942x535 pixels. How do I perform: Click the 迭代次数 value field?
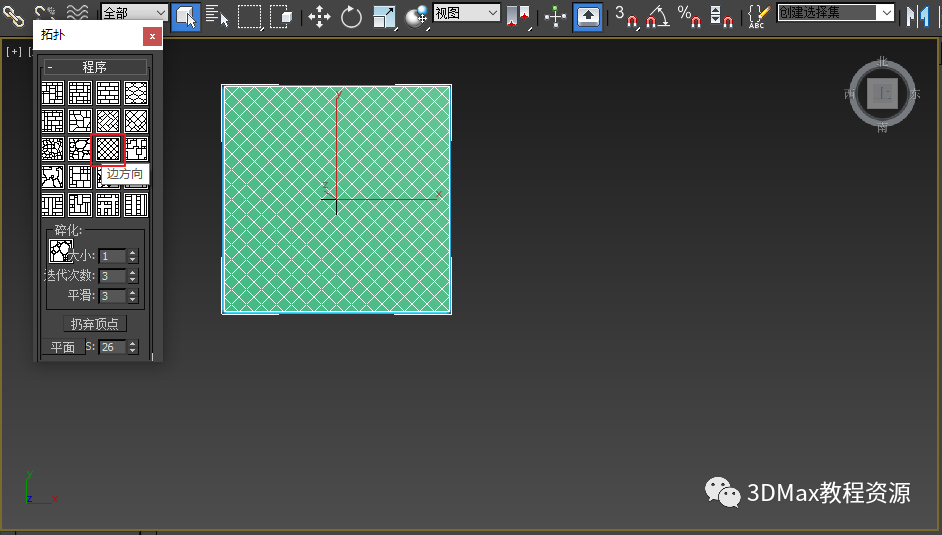[112, 276]
